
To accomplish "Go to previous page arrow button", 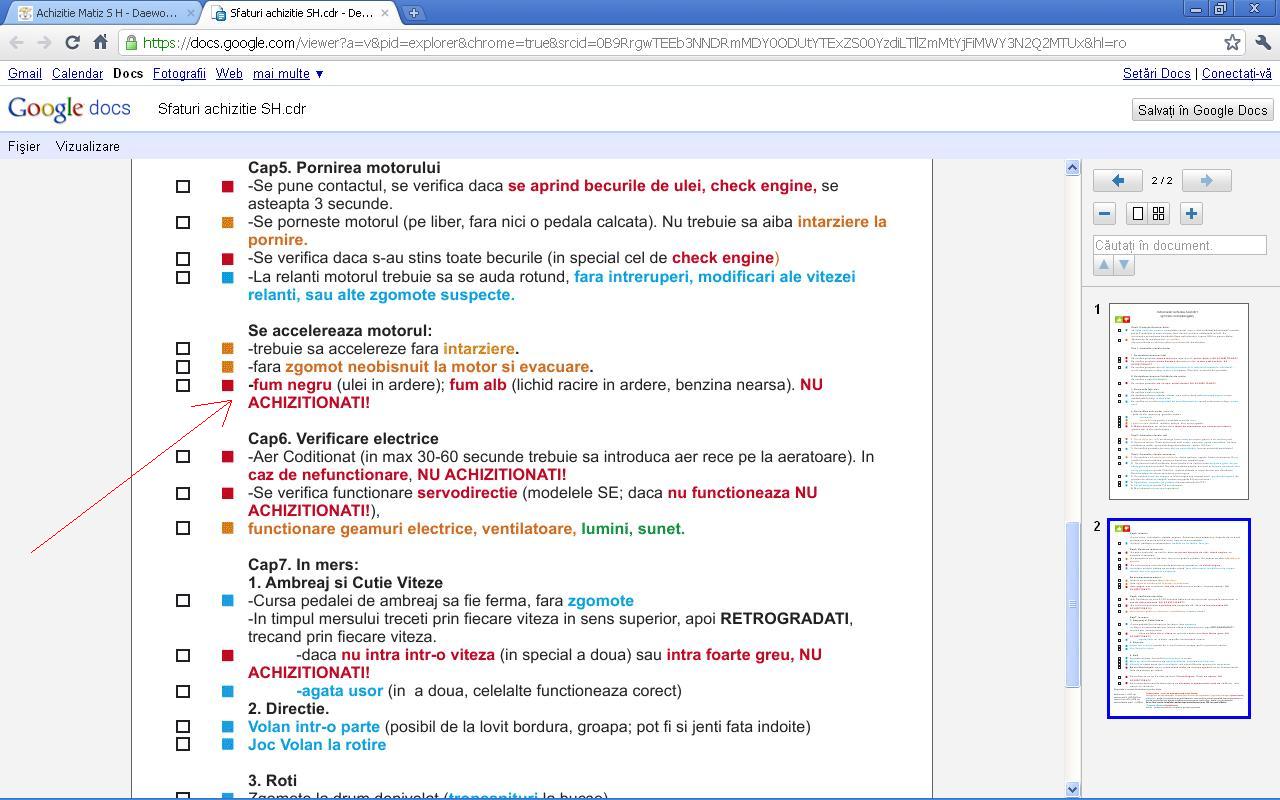I will [1118, 181].
